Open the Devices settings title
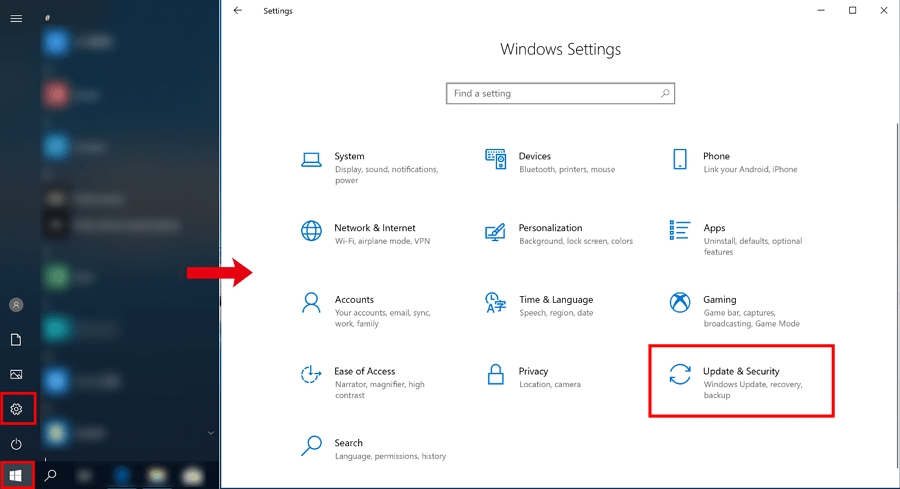This screenshot has width=900, height=489. pos(534,156)
